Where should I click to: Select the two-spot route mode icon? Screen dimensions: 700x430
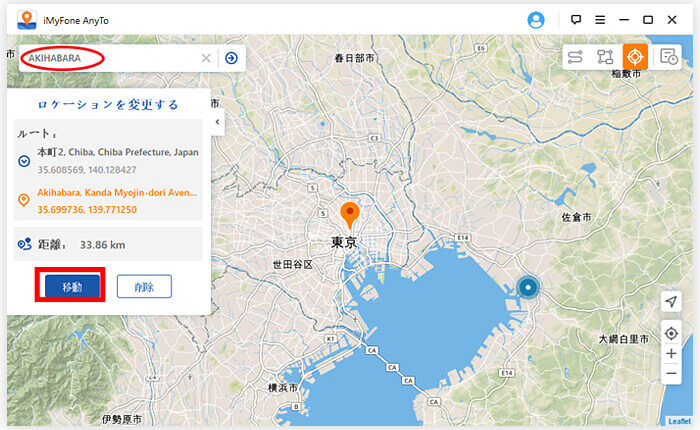pos(575,57)
